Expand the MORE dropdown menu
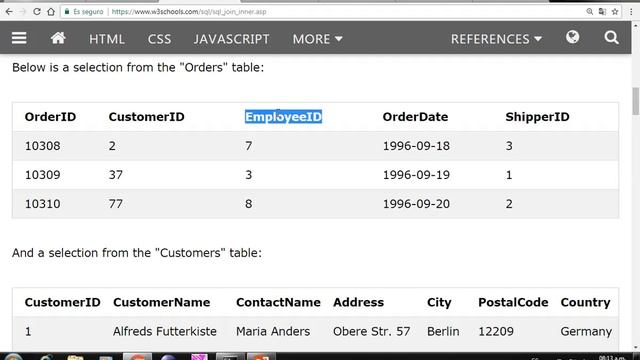Image resolution: width=640 pixels, height=360 pixels. 317,39
